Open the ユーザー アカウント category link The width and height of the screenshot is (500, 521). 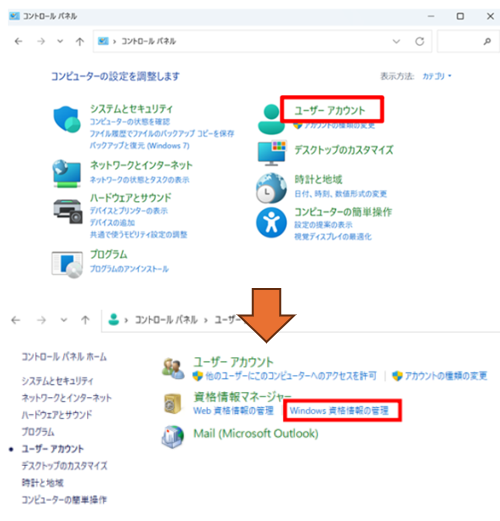330,110
